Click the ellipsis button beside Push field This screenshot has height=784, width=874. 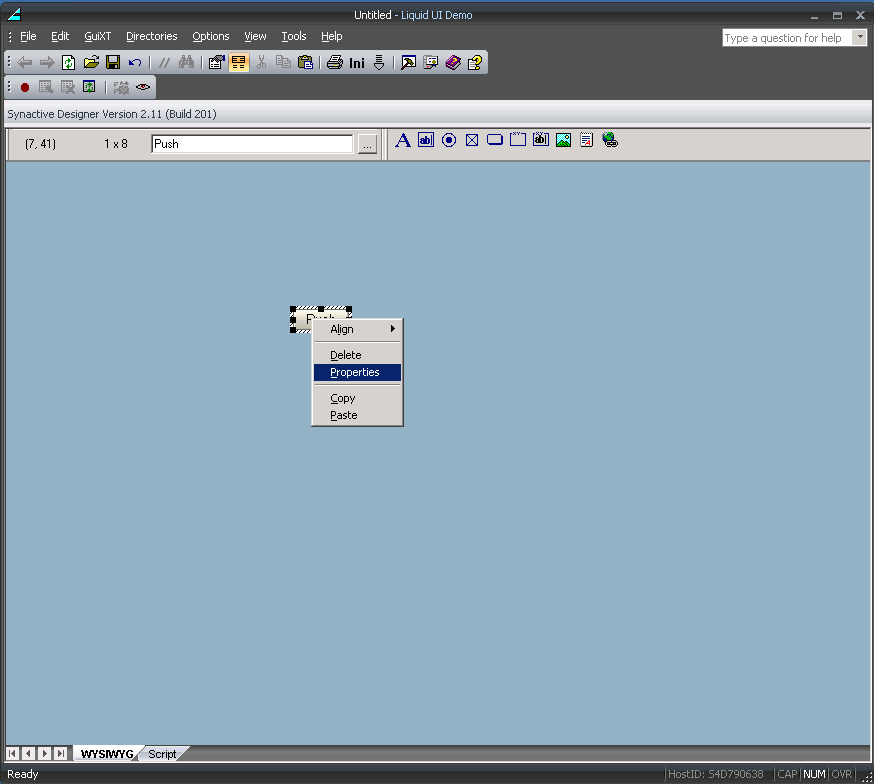point(367,144)
